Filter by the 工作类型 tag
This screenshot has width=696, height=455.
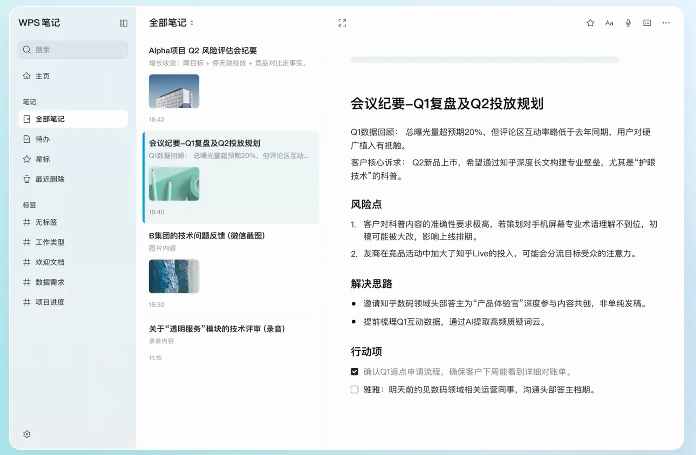click(73, 242)
